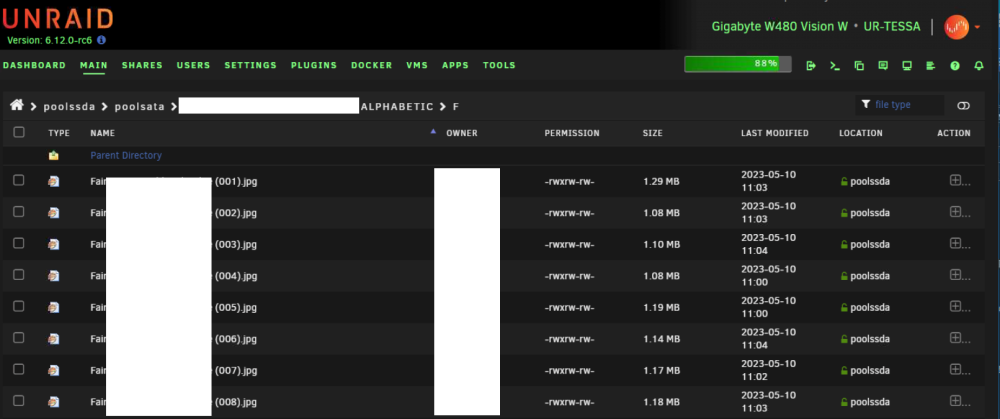
Task: Check the box for (004).jpg
Action: click(18, 275)
